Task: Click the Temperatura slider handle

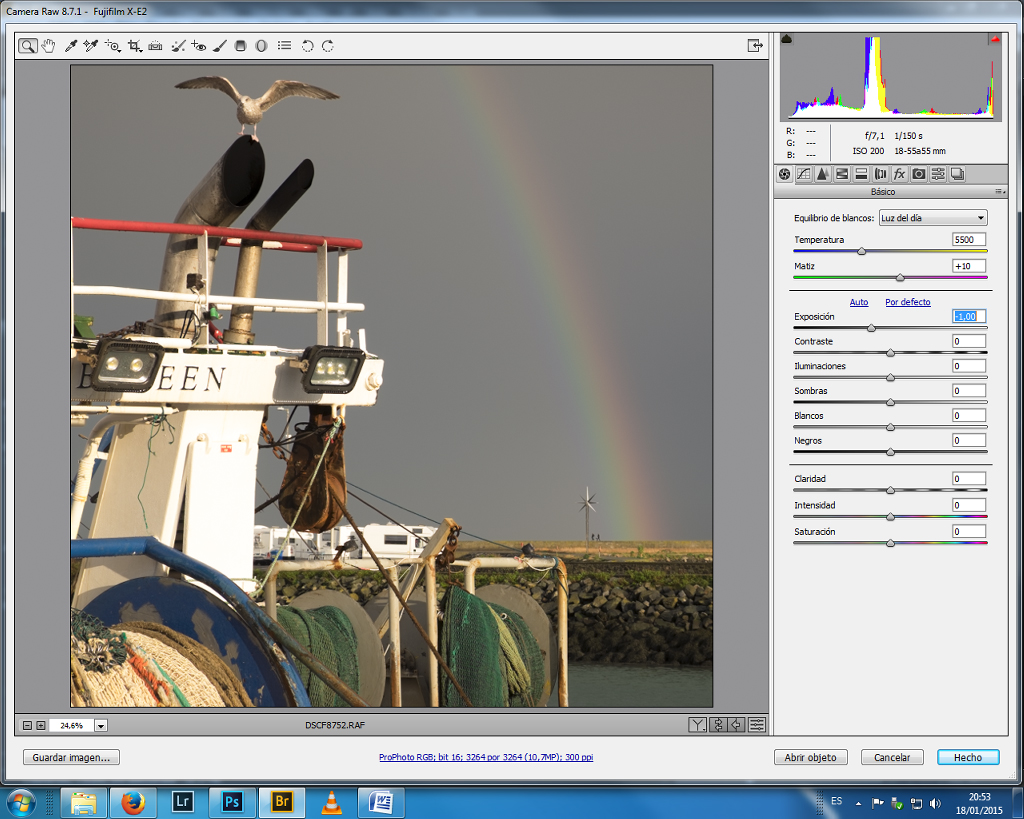Action: [861, 251]
